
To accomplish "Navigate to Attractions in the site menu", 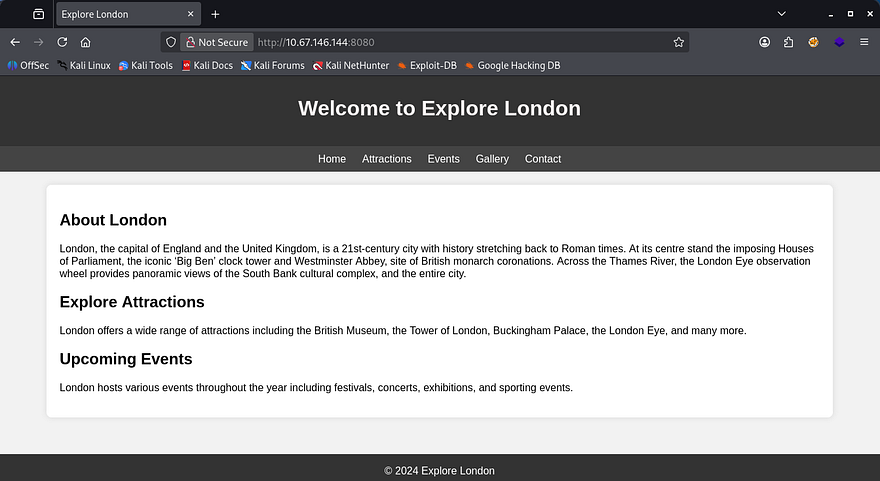I will click(x=386, y=159).
